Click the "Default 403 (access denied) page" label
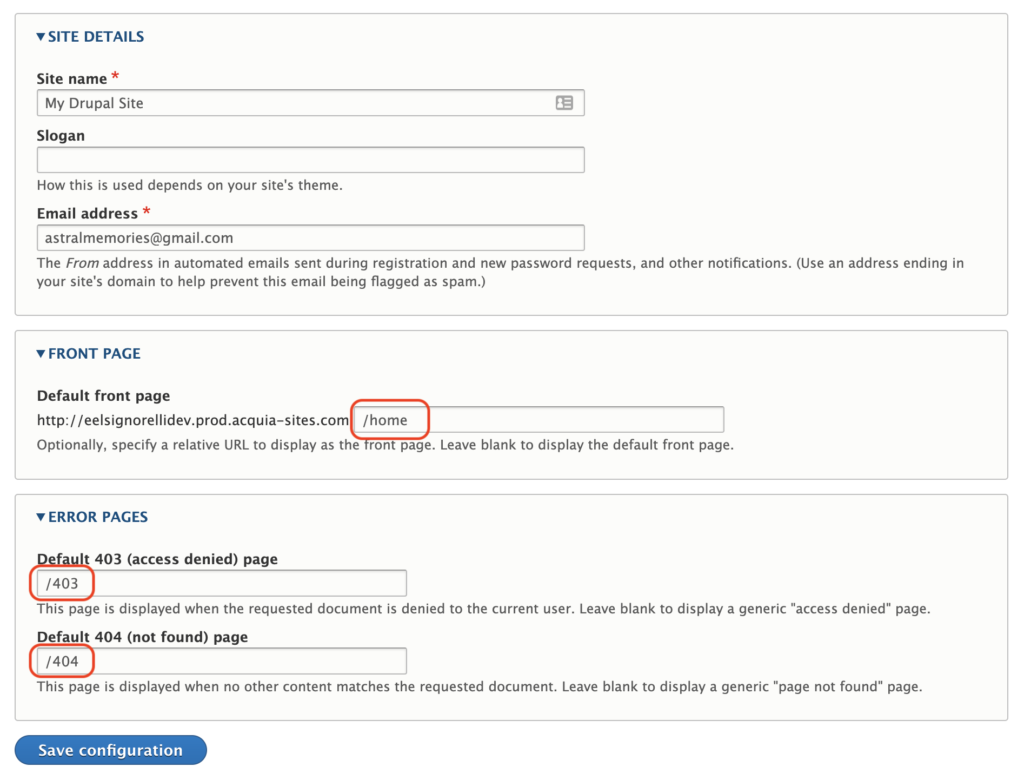The height and width of the screenshot is (780, 1024). pyautogui.click(x=157, y=559)
